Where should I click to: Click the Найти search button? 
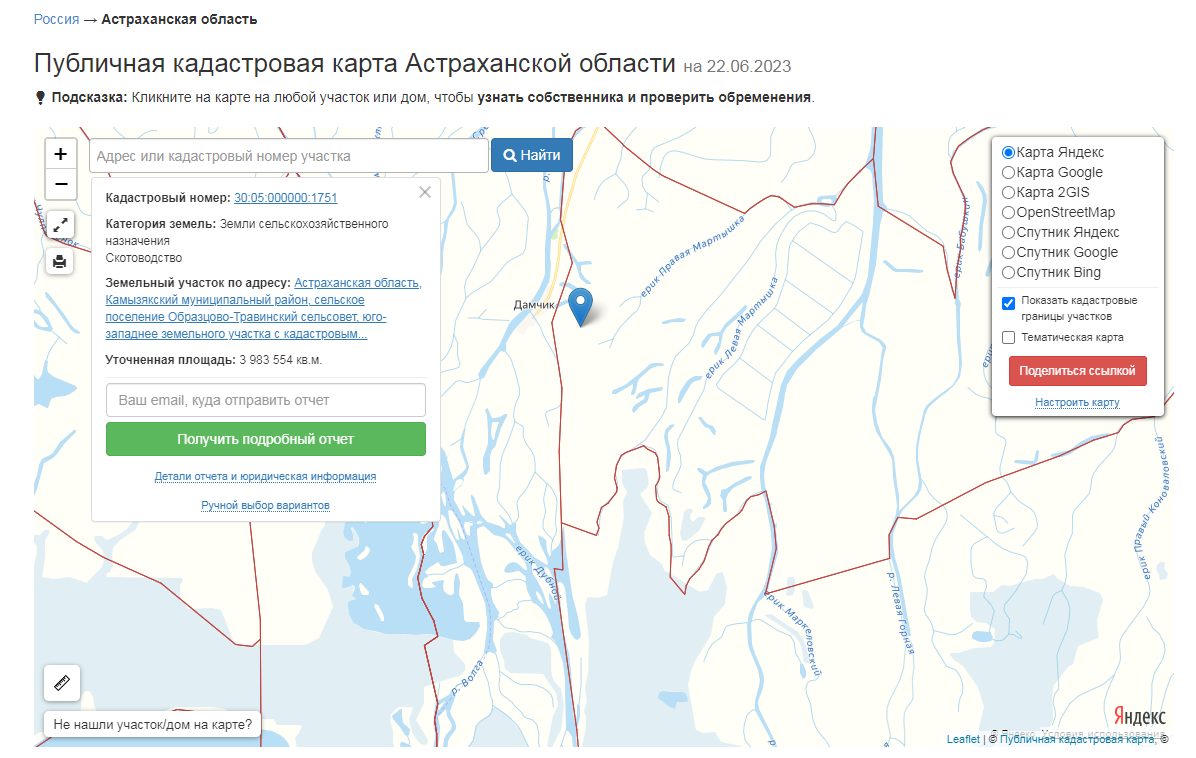[532, 155]
